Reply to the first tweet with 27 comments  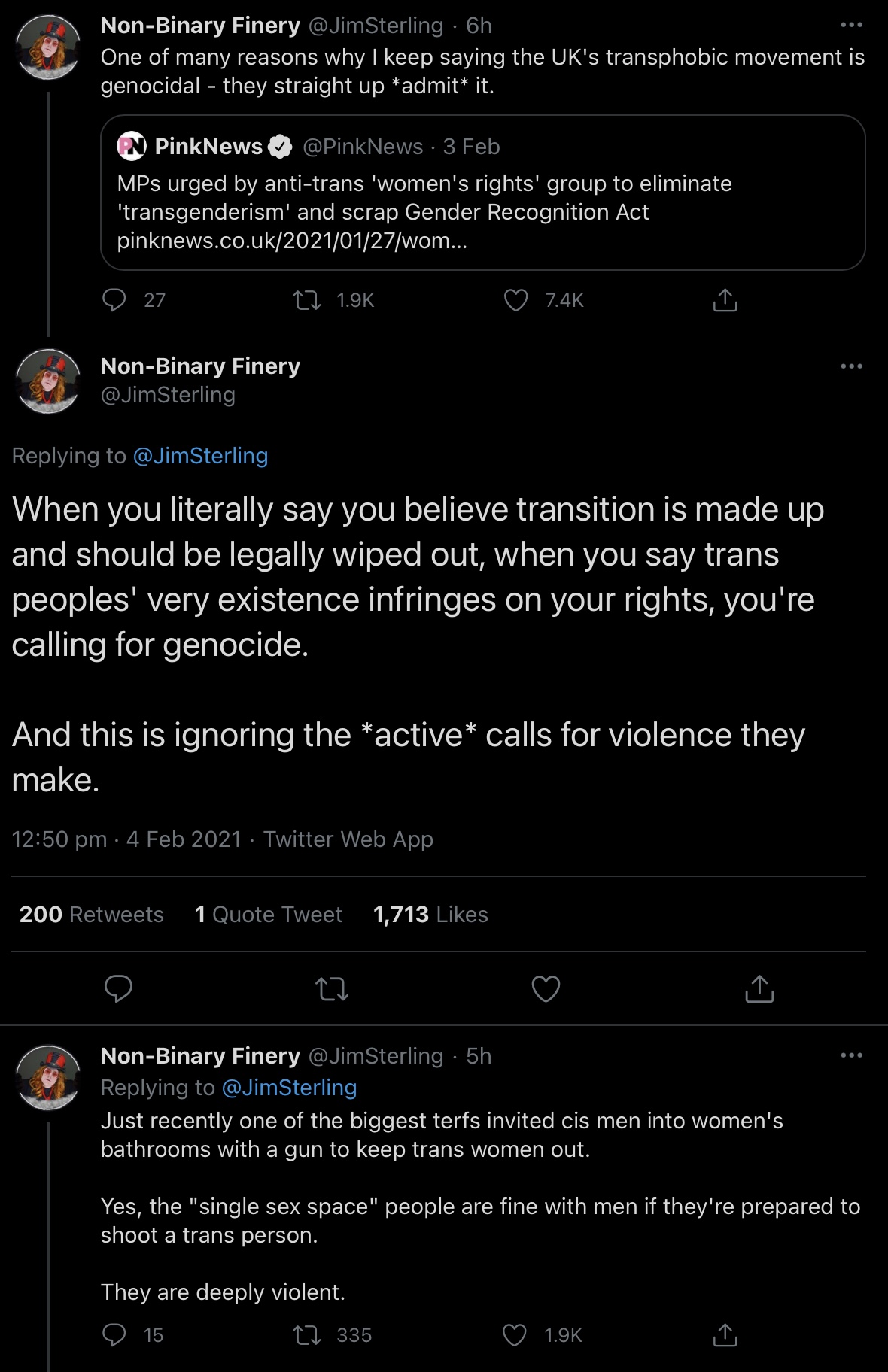tap(114, 300)
